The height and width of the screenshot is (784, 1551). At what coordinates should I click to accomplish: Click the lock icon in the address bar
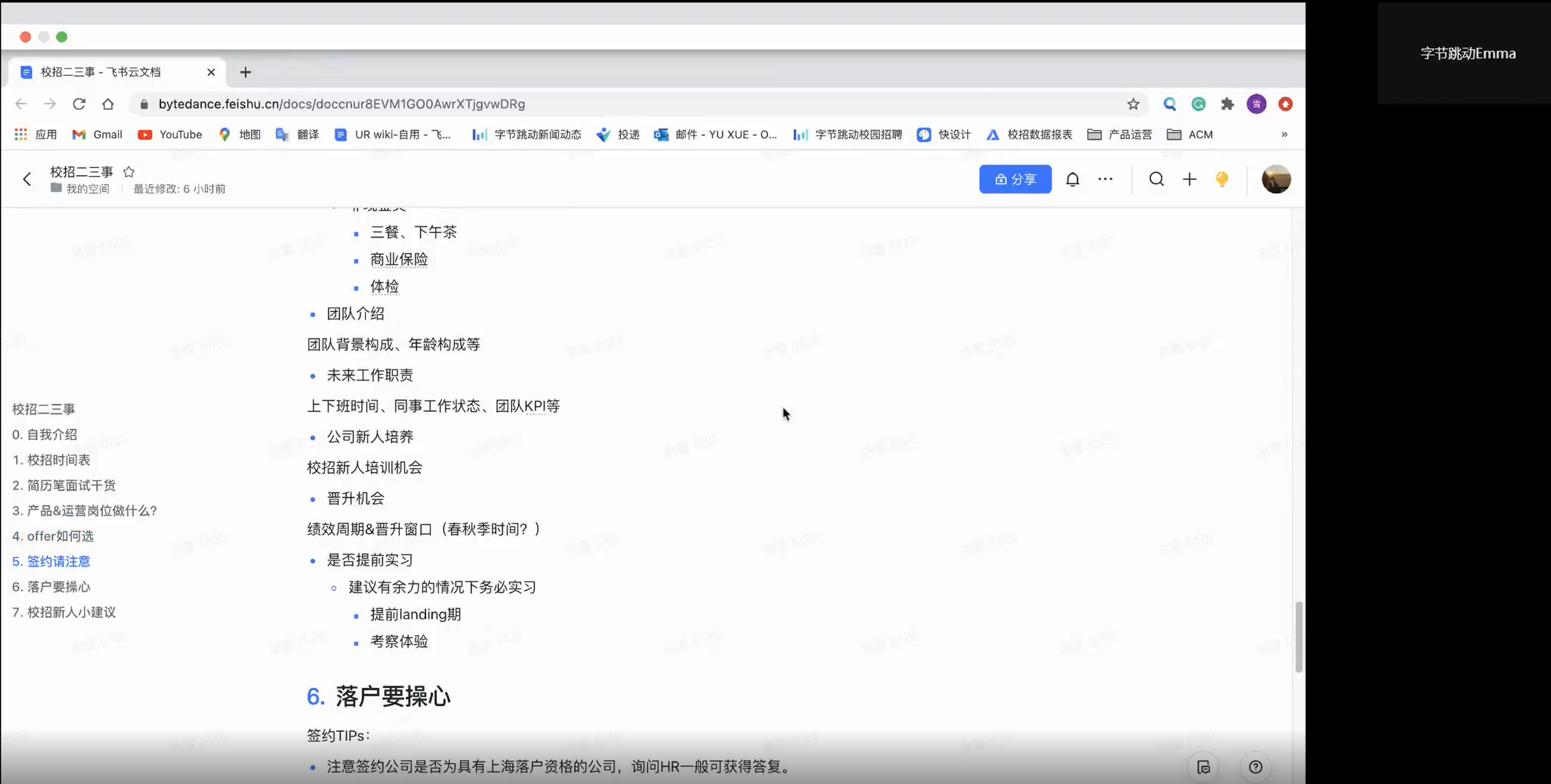coord(144,104)
